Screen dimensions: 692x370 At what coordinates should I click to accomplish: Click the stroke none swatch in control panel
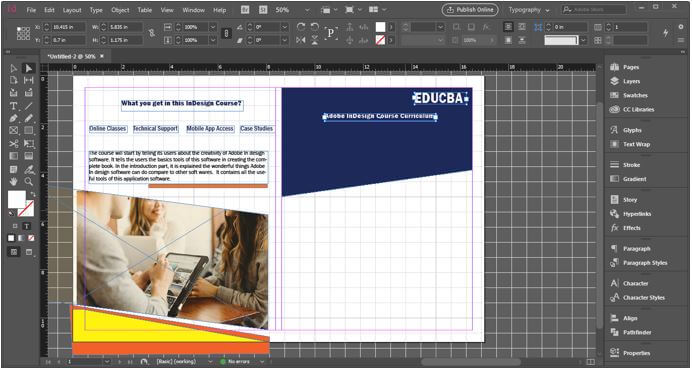[x=380, y=40]
